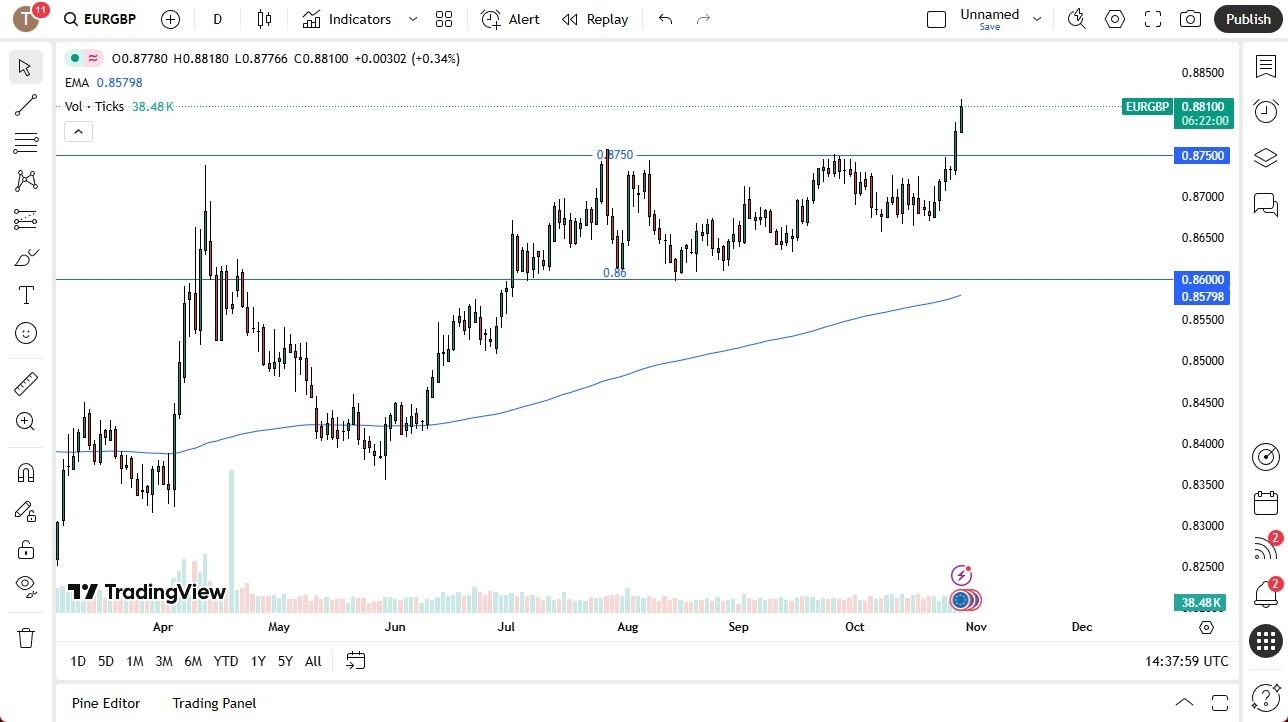Pick the Emoji sticker tool
This screenshot has height=722, width=1288.
pyautogui.click(x=25, y=333)
